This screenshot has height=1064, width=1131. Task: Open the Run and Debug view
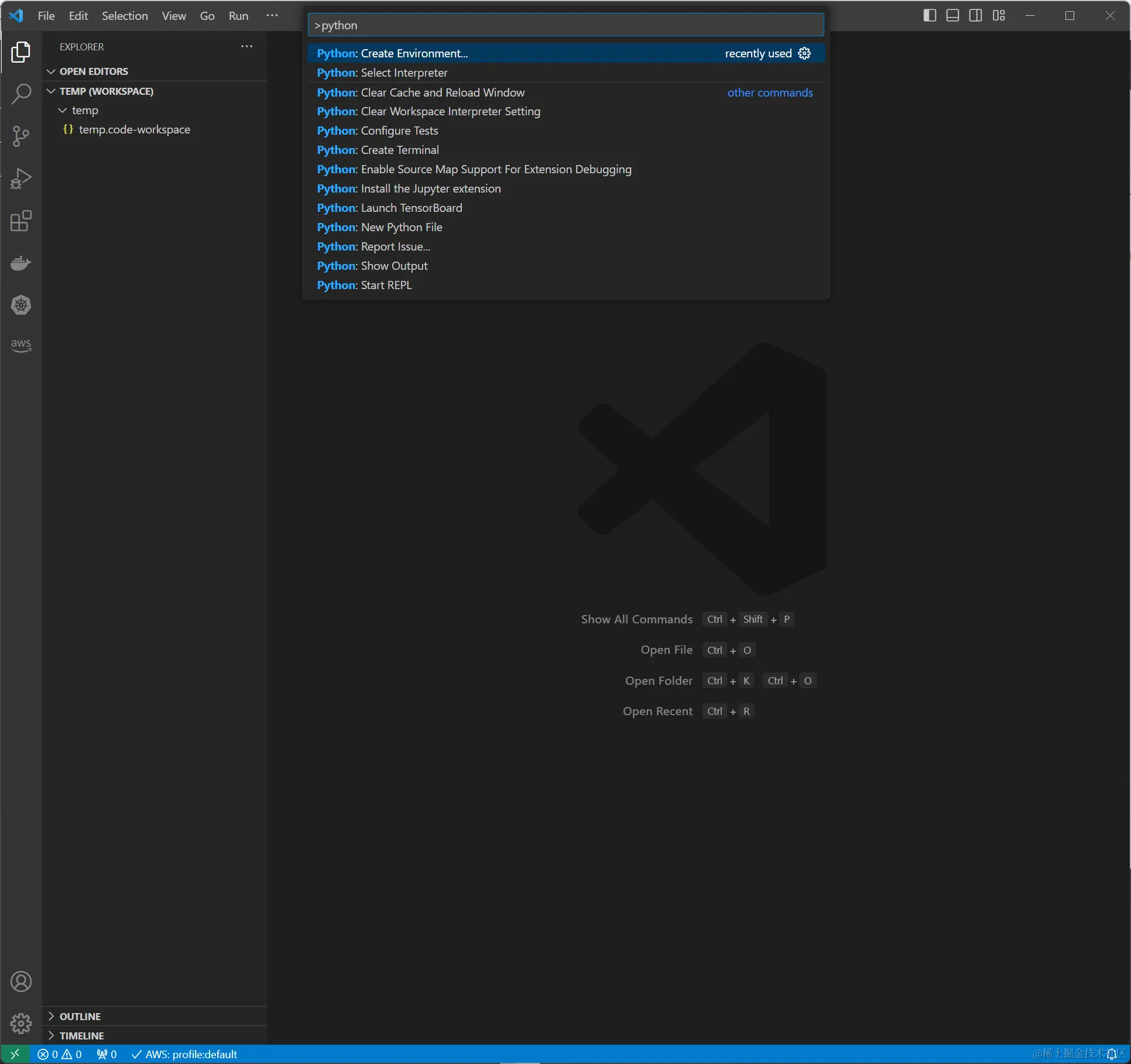coord(21,179)
